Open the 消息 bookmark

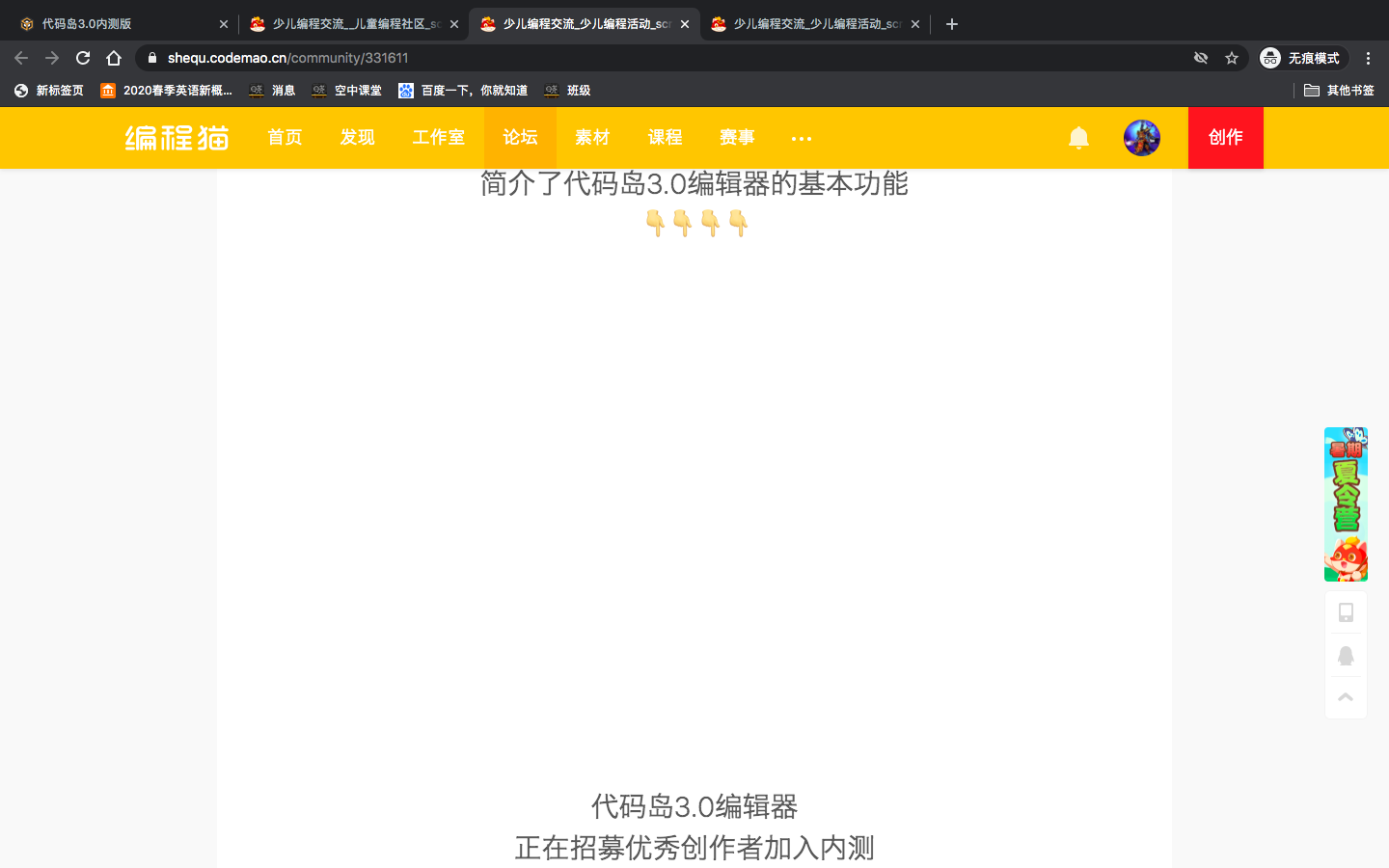tap(272, 91)
